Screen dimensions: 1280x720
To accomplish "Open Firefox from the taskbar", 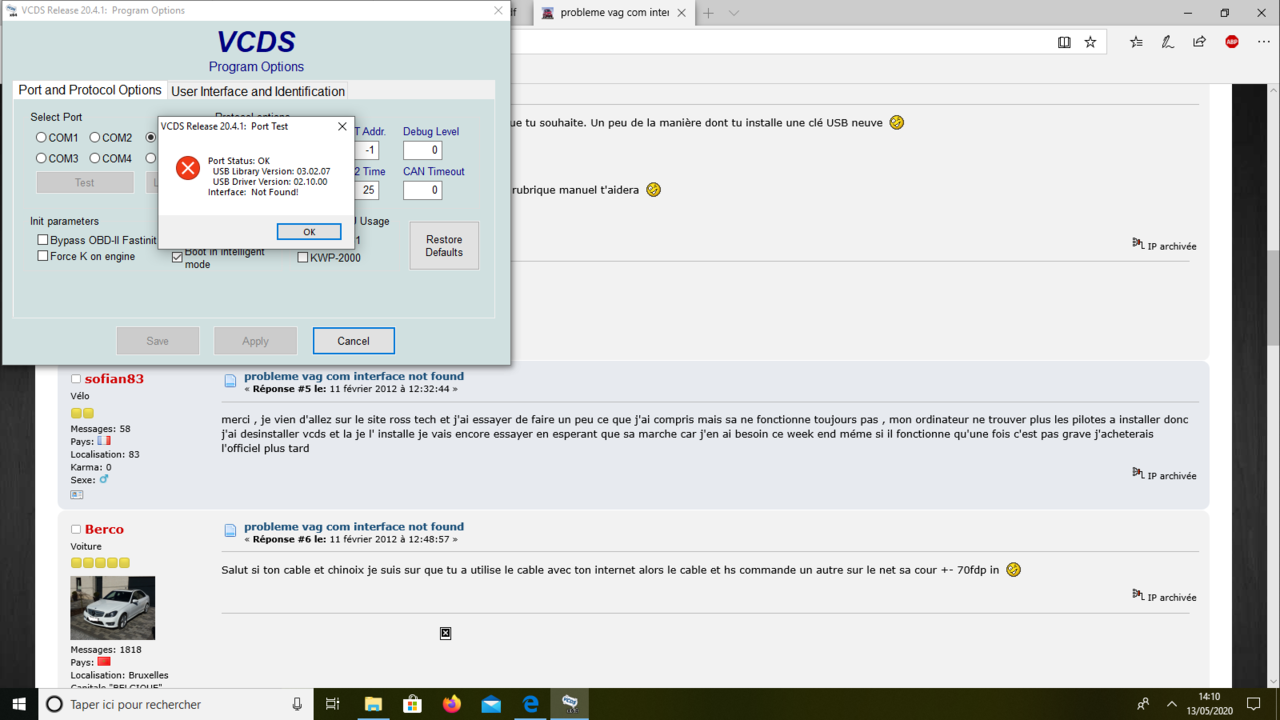I will point(452,704).
